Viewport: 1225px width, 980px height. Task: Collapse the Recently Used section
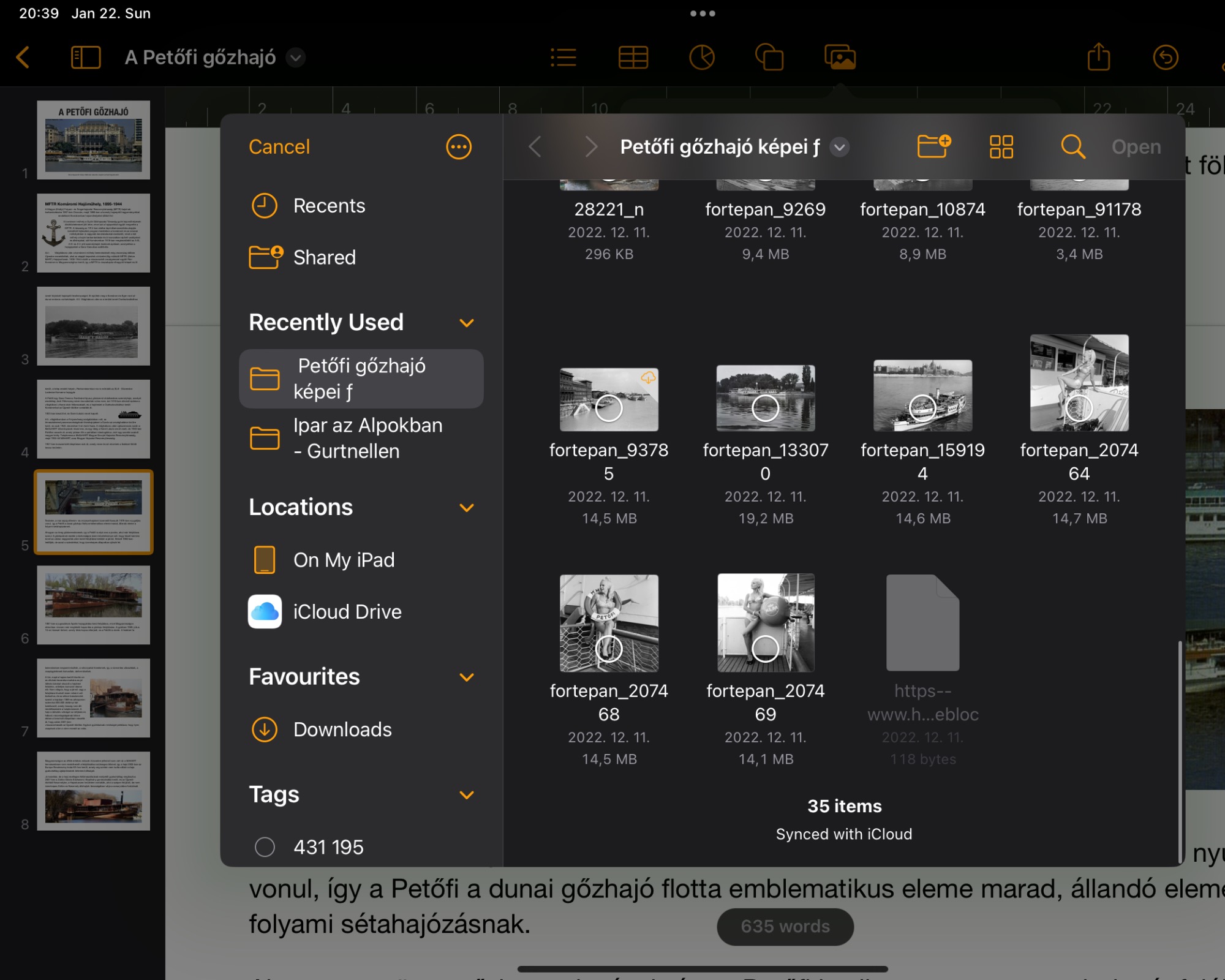(467, 323)
